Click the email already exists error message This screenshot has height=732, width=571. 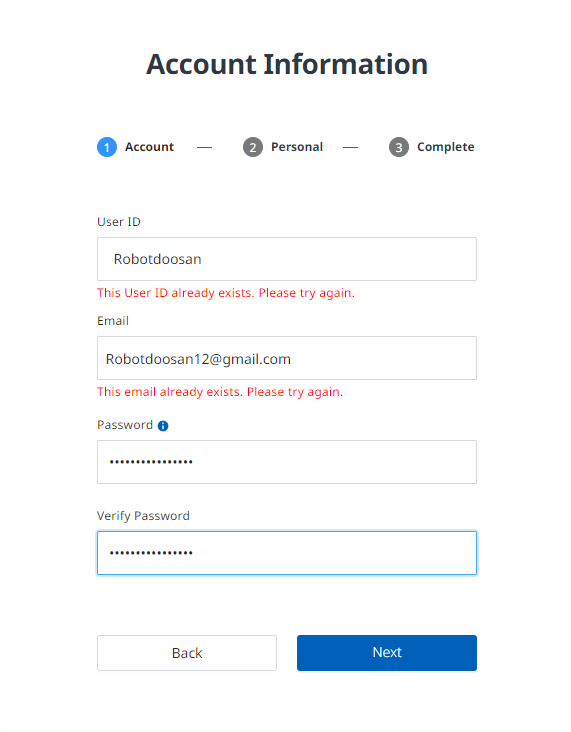[x=220, y=392]
